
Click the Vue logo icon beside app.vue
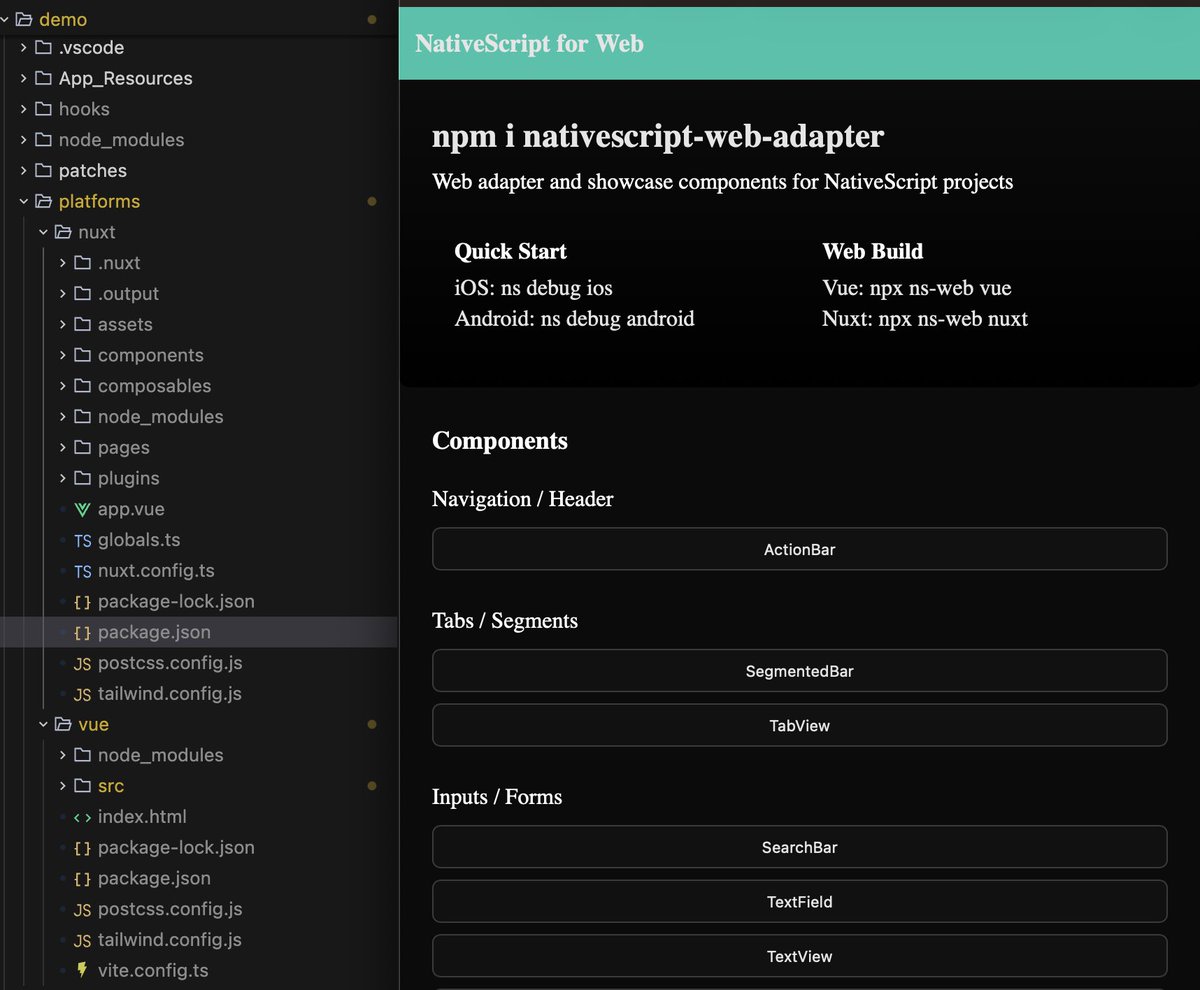coord(82,509)
